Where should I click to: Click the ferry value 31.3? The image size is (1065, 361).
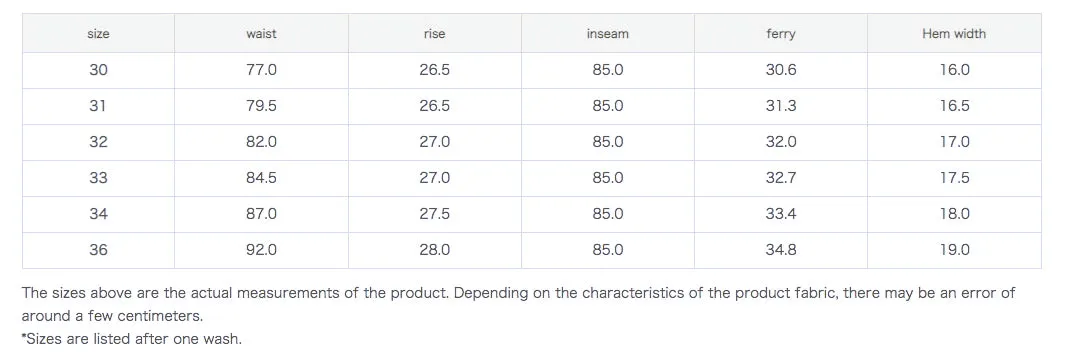(781, 106)
